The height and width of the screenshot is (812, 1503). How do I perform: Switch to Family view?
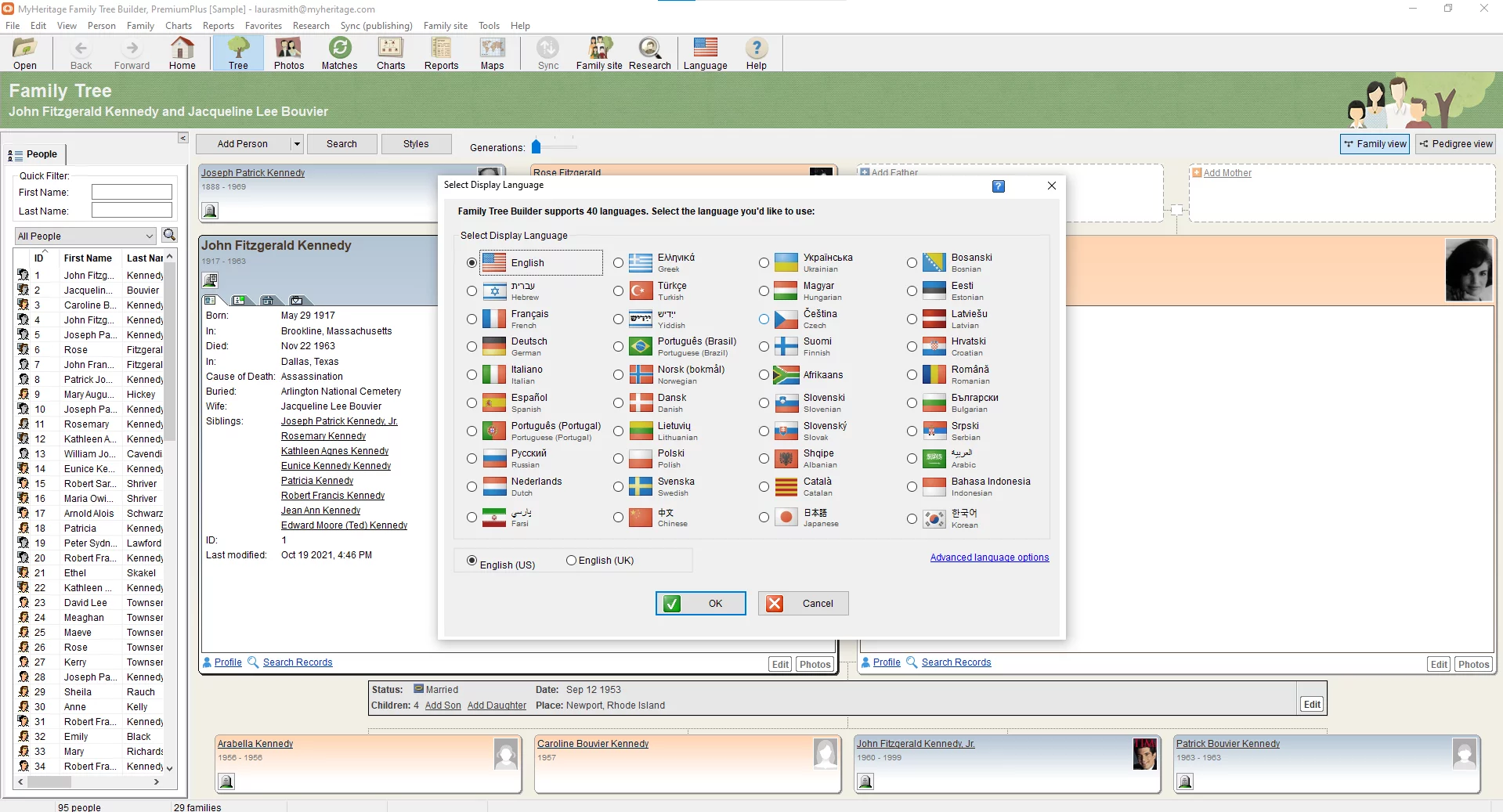1375,144
